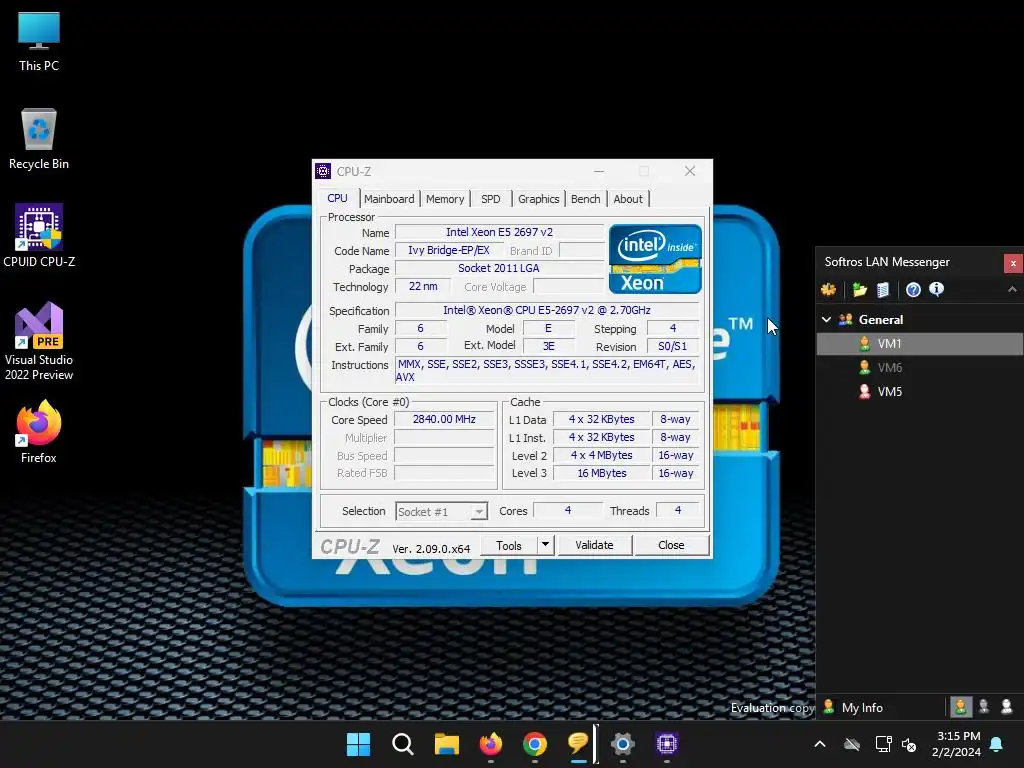Switch to the Bench tab in CPU-Z

click(585, 199)
